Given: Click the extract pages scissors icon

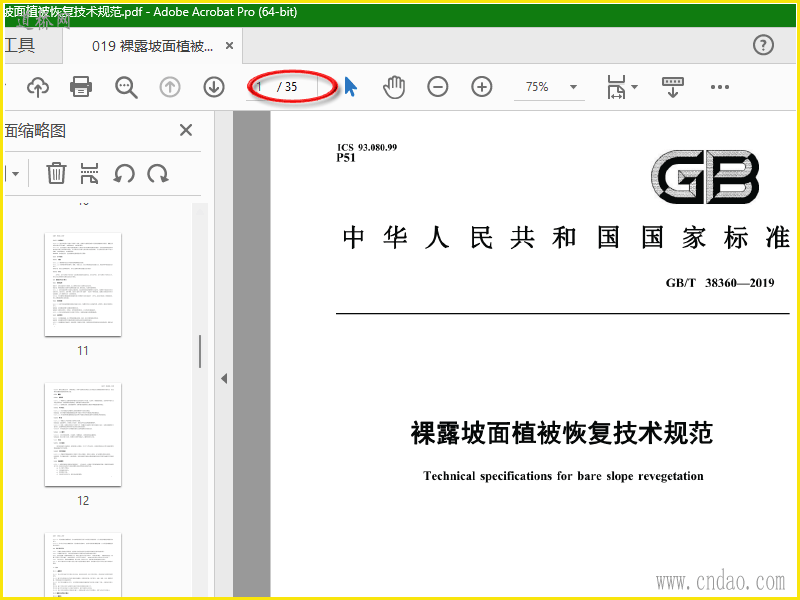Looking at the screenshot, I should (89, 173).
